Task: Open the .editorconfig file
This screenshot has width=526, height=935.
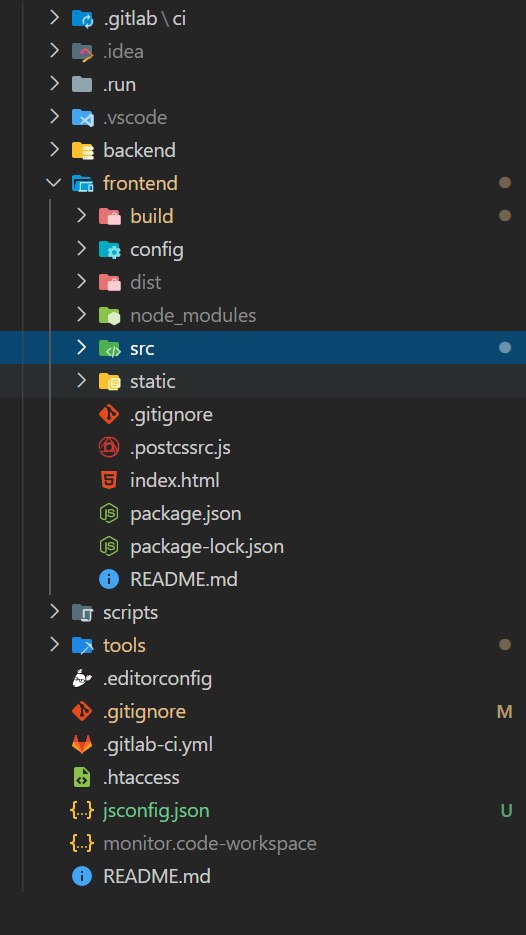Action: click(157, 679)
